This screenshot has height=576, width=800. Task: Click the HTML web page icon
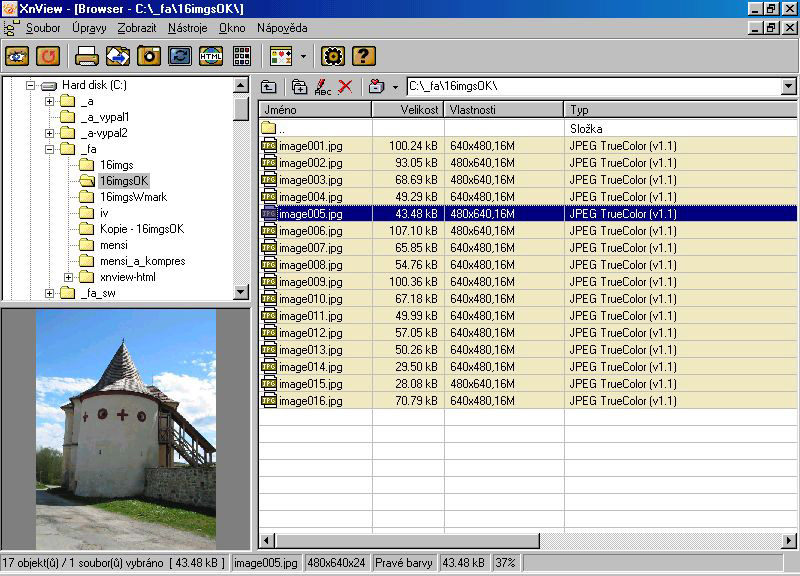click(211, 56)
